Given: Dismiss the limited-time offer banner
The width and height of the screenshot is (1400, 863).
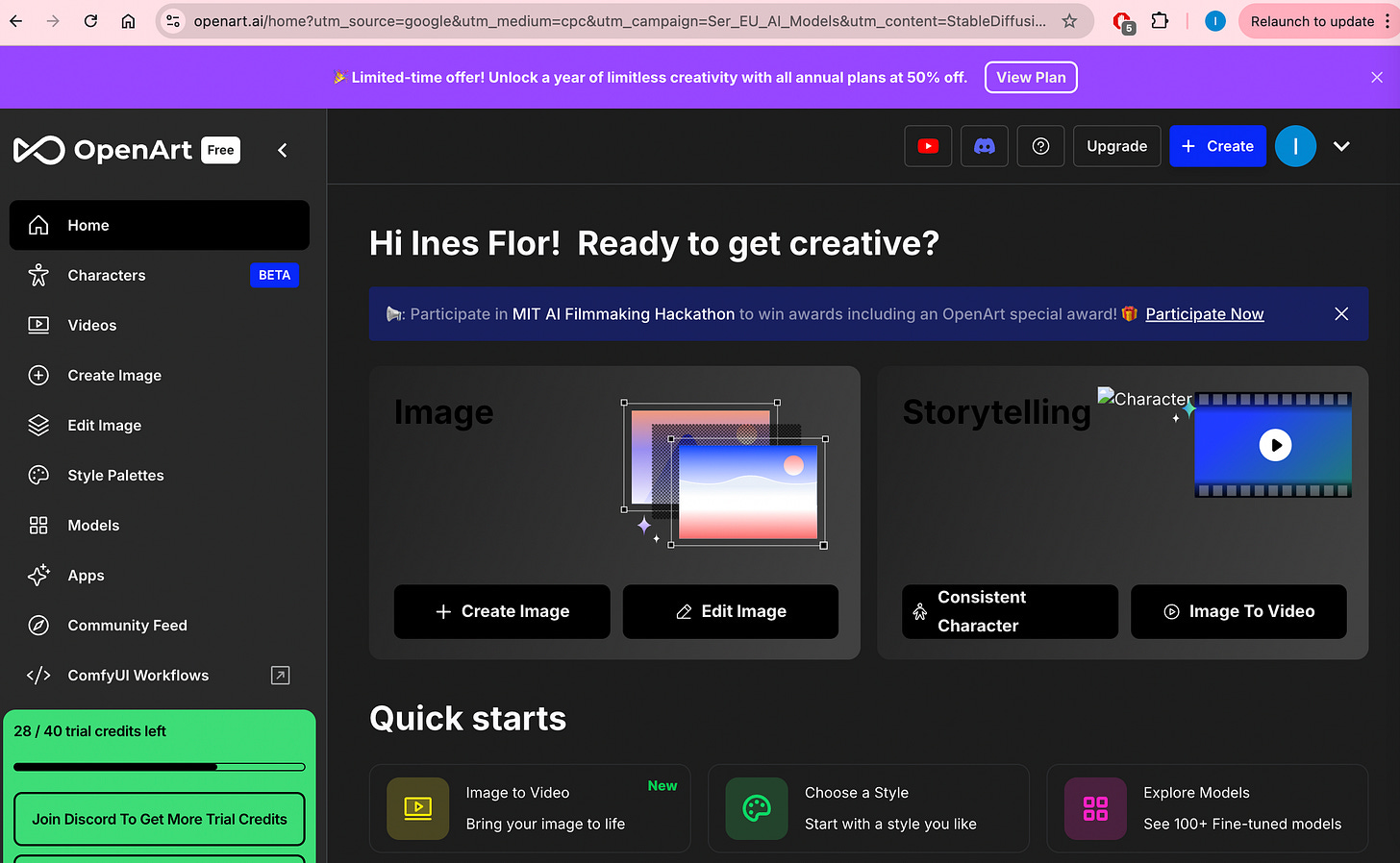Looking at the screenshot, I should point(1377,78).
